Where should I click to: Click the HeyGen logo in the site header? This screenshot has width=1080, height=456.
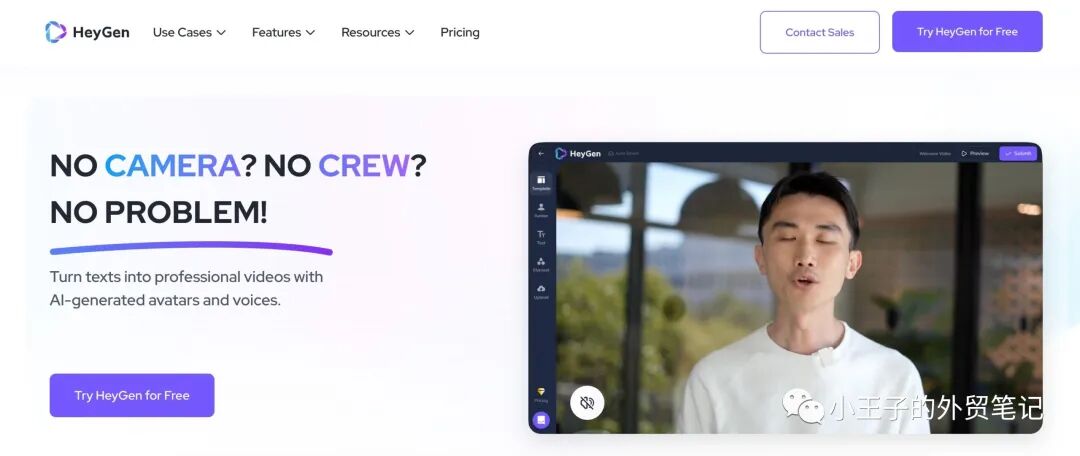click(87, 32)
